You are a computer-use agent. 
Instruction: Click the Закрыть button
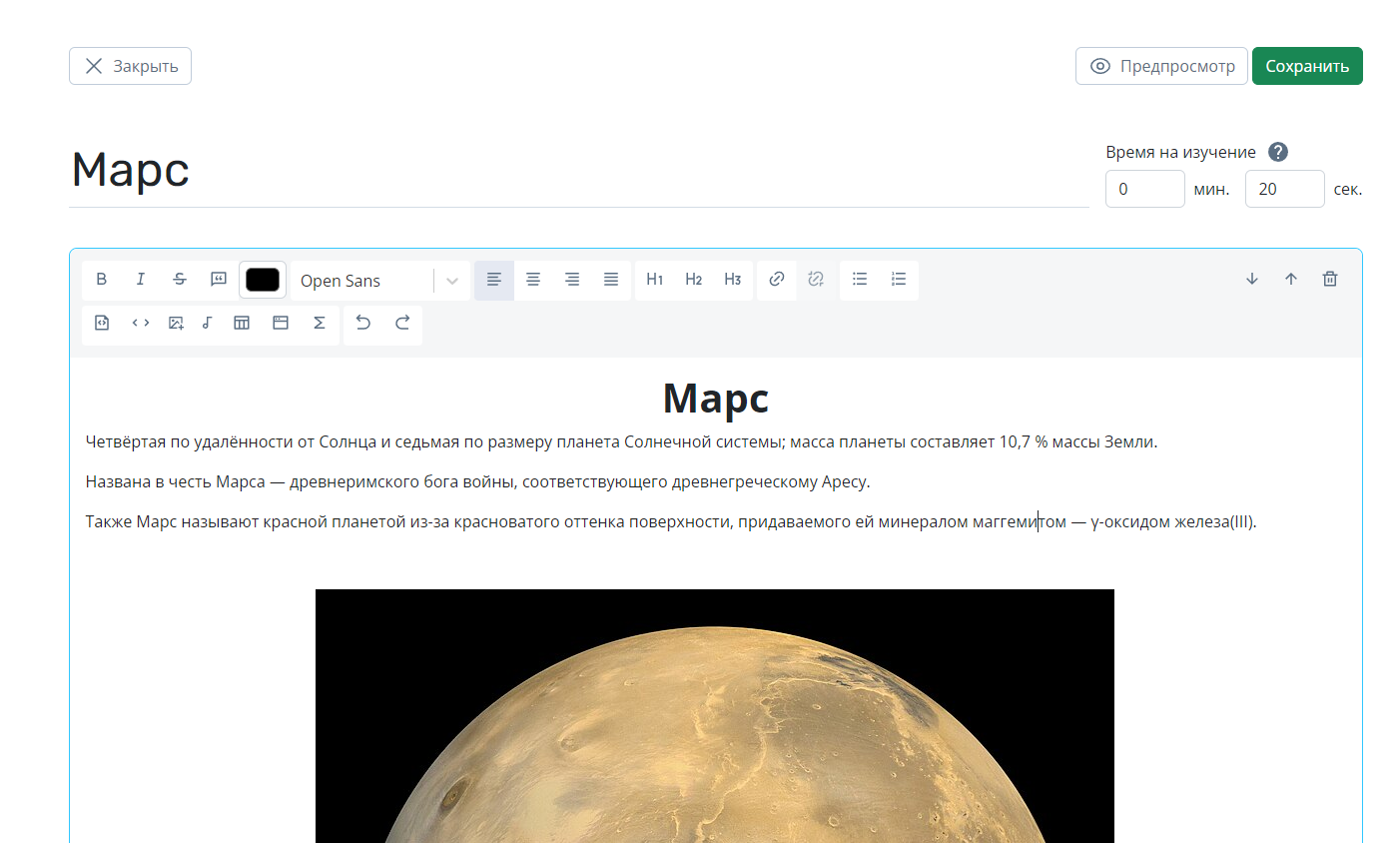click(130, 66)
